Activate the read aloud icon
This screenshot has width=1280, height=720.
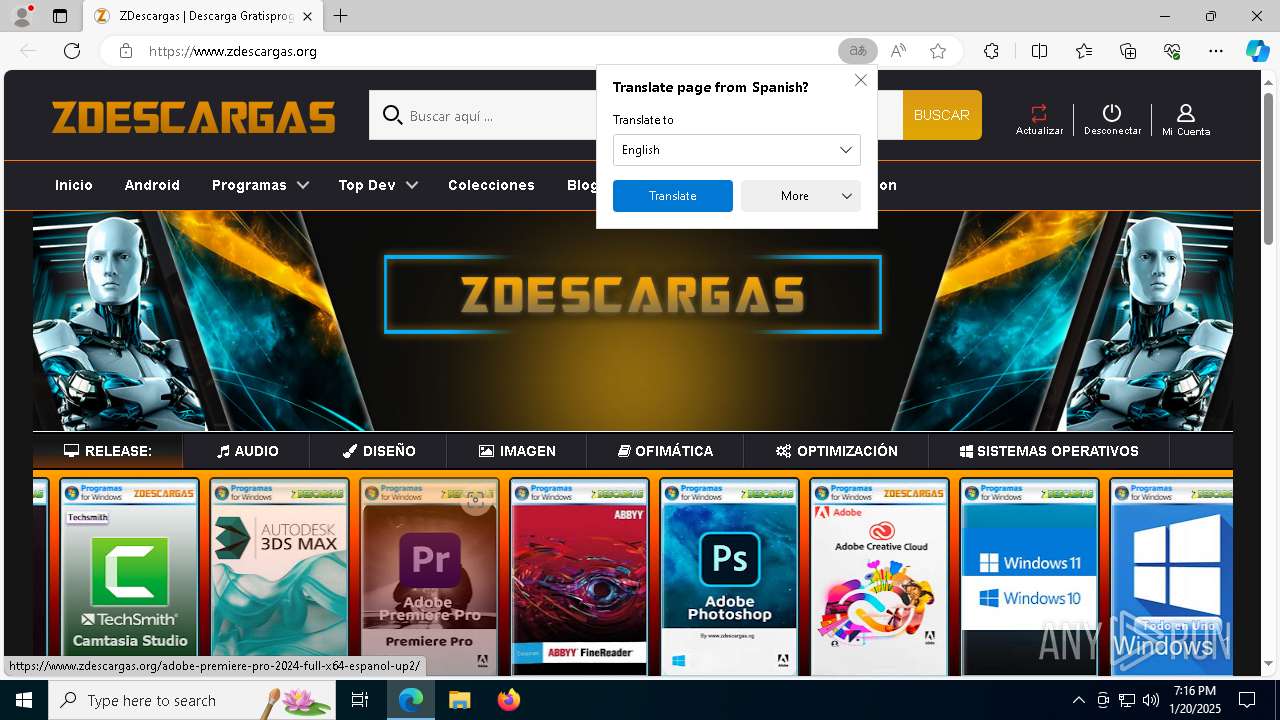pos(898,51)
